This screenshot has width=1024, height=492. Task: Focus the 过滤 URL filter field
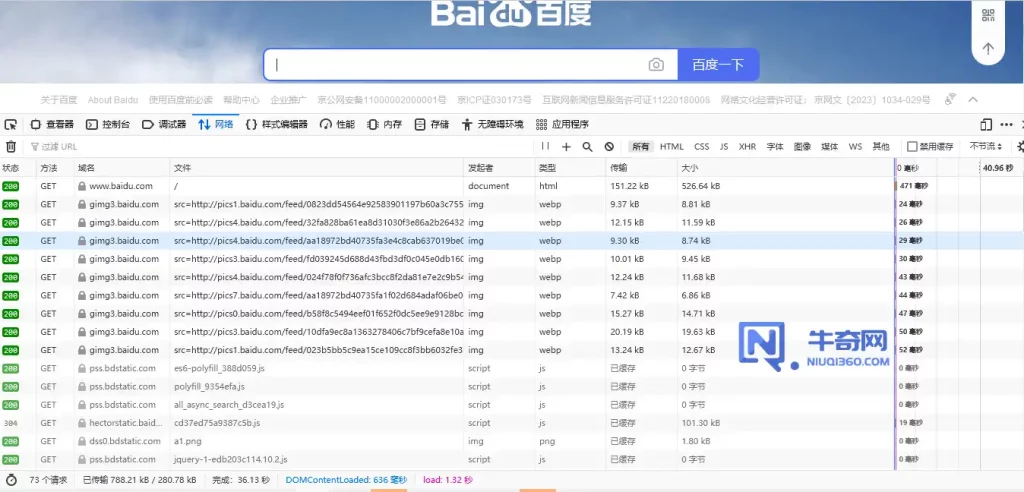pos(281,147)
